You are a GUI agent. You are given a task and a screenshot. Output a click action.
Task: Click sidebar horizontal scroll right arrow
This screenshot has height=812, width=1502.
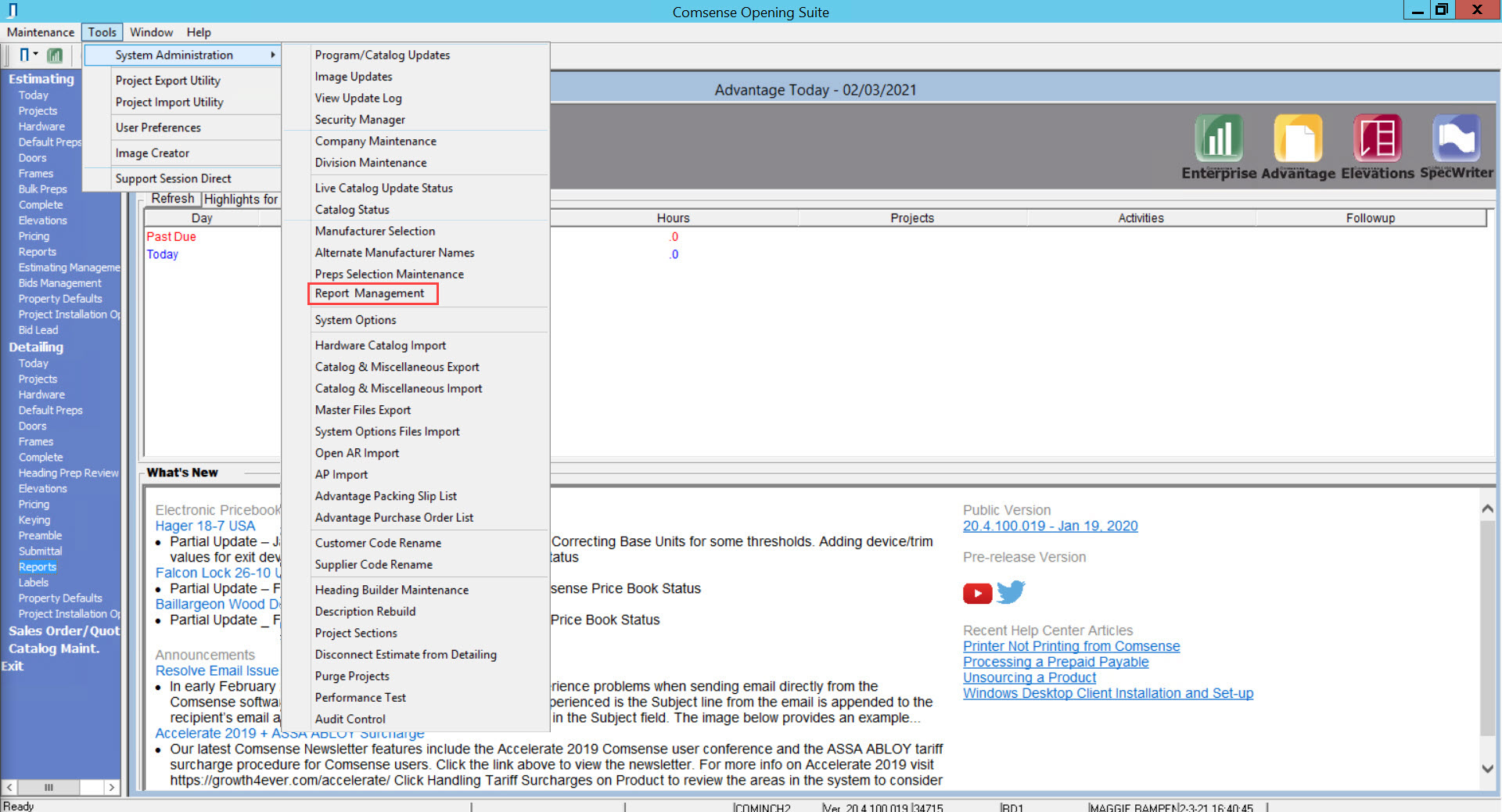(112, 787)
